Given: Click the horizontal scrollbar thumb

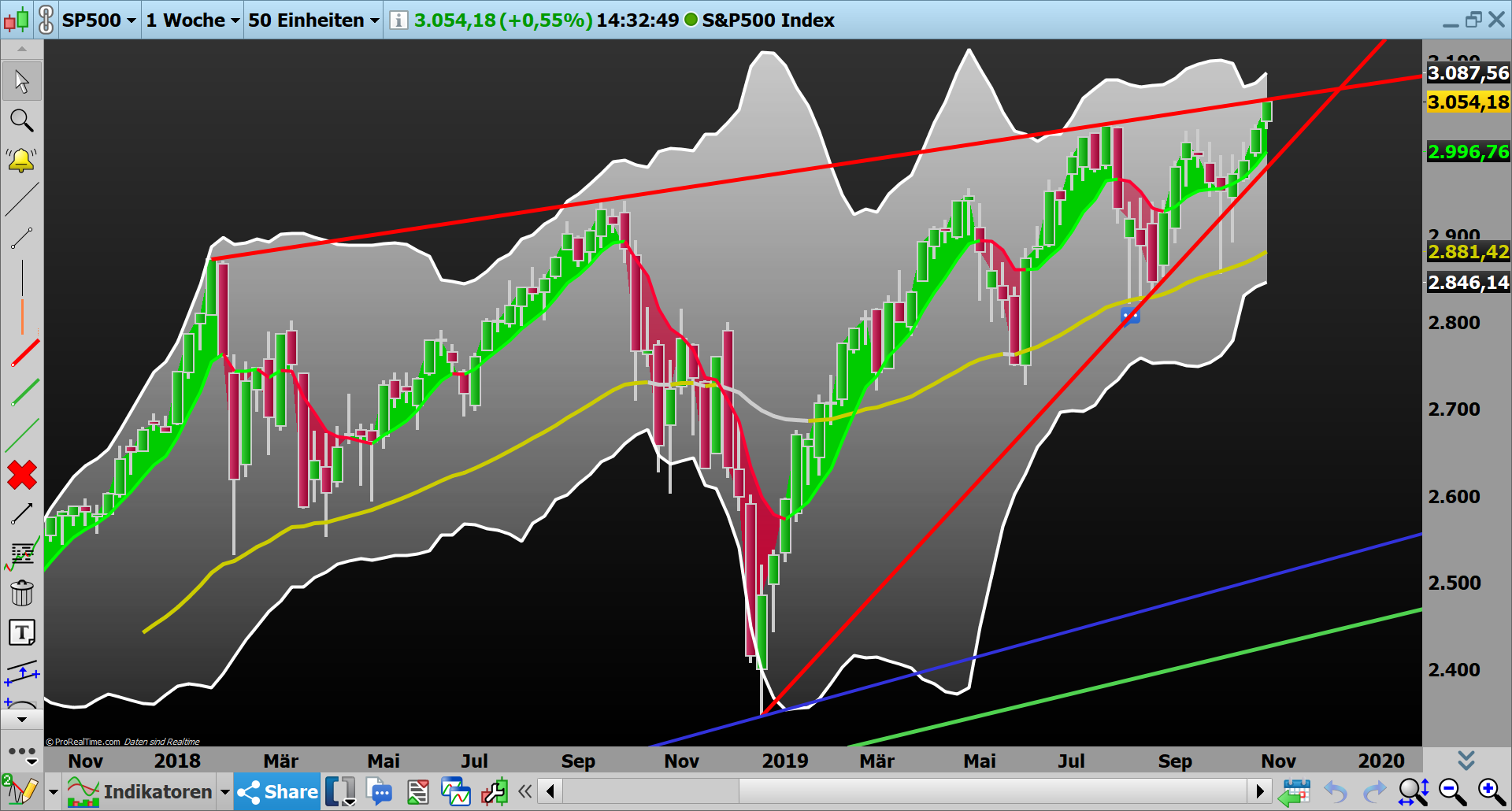Looking at the screenshot, I should point(992,791).
